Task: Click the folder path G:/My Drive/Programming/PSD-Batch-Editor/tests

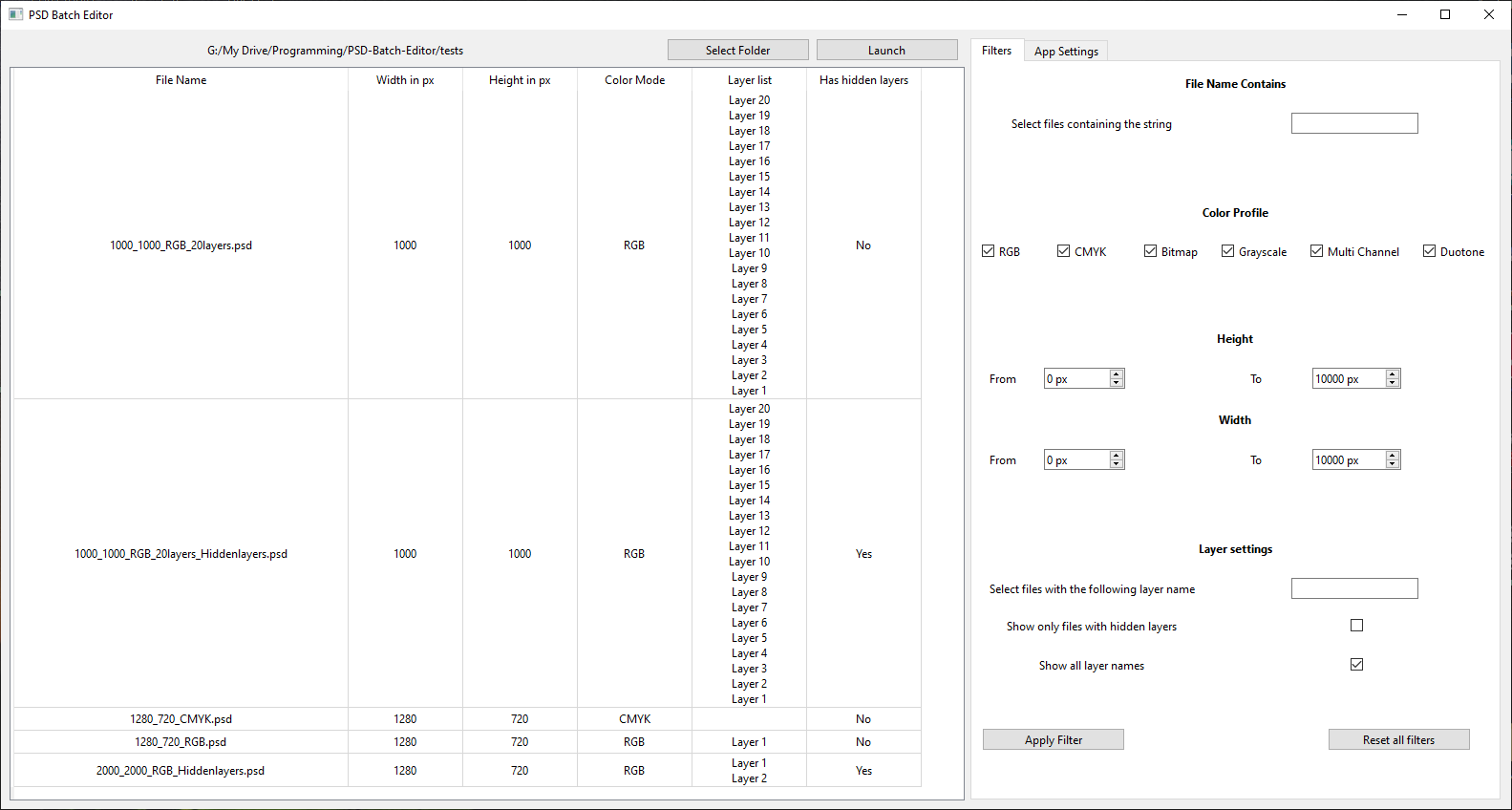Action: coord(335,51)
